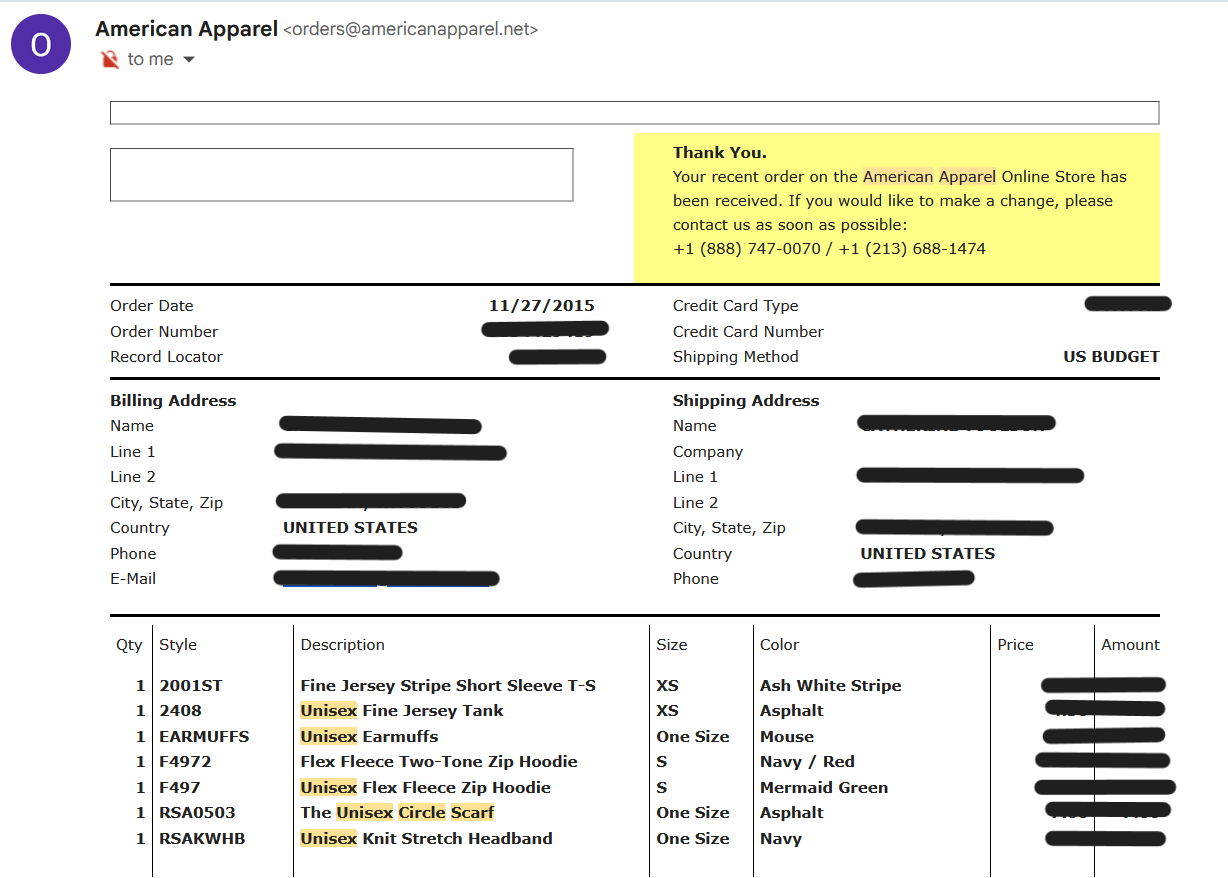
Task: Click the style code RSA0503
Action: coord(198,813)
